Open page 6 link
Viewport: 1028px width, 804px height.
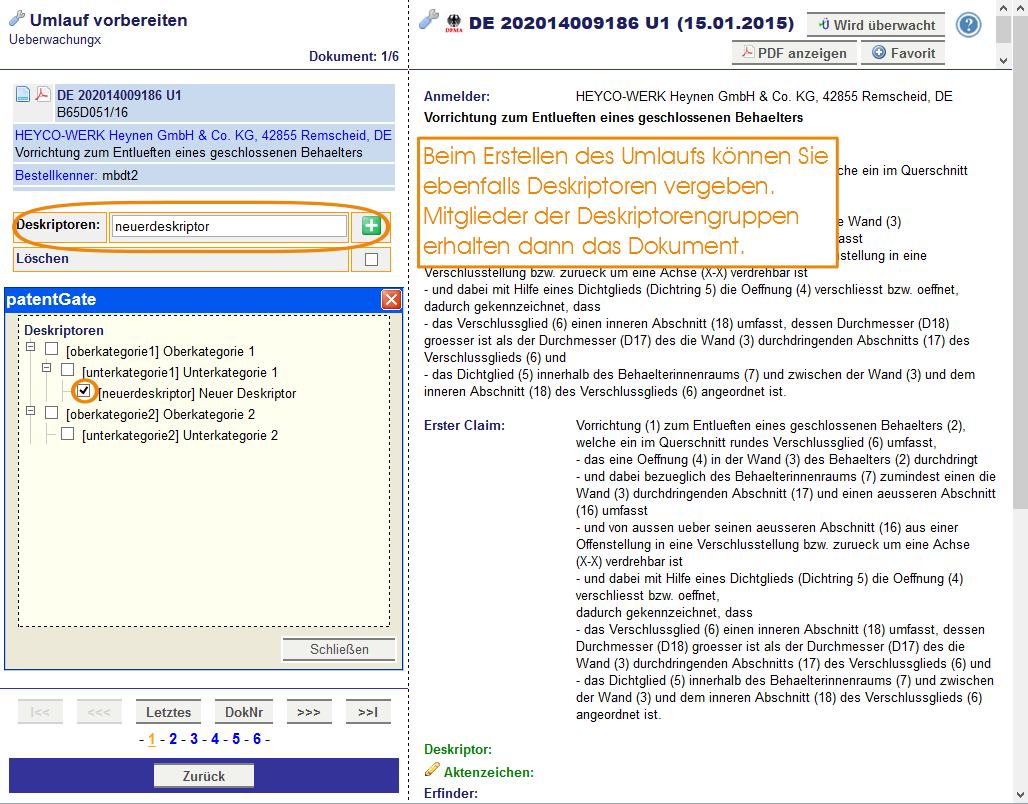(257, 739)
